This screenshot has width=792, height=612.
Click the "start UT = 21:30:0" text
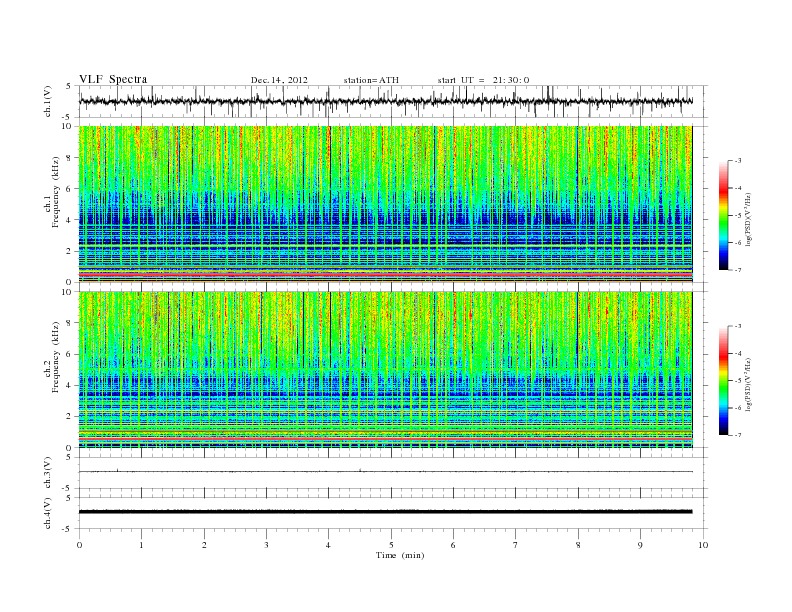483,80
